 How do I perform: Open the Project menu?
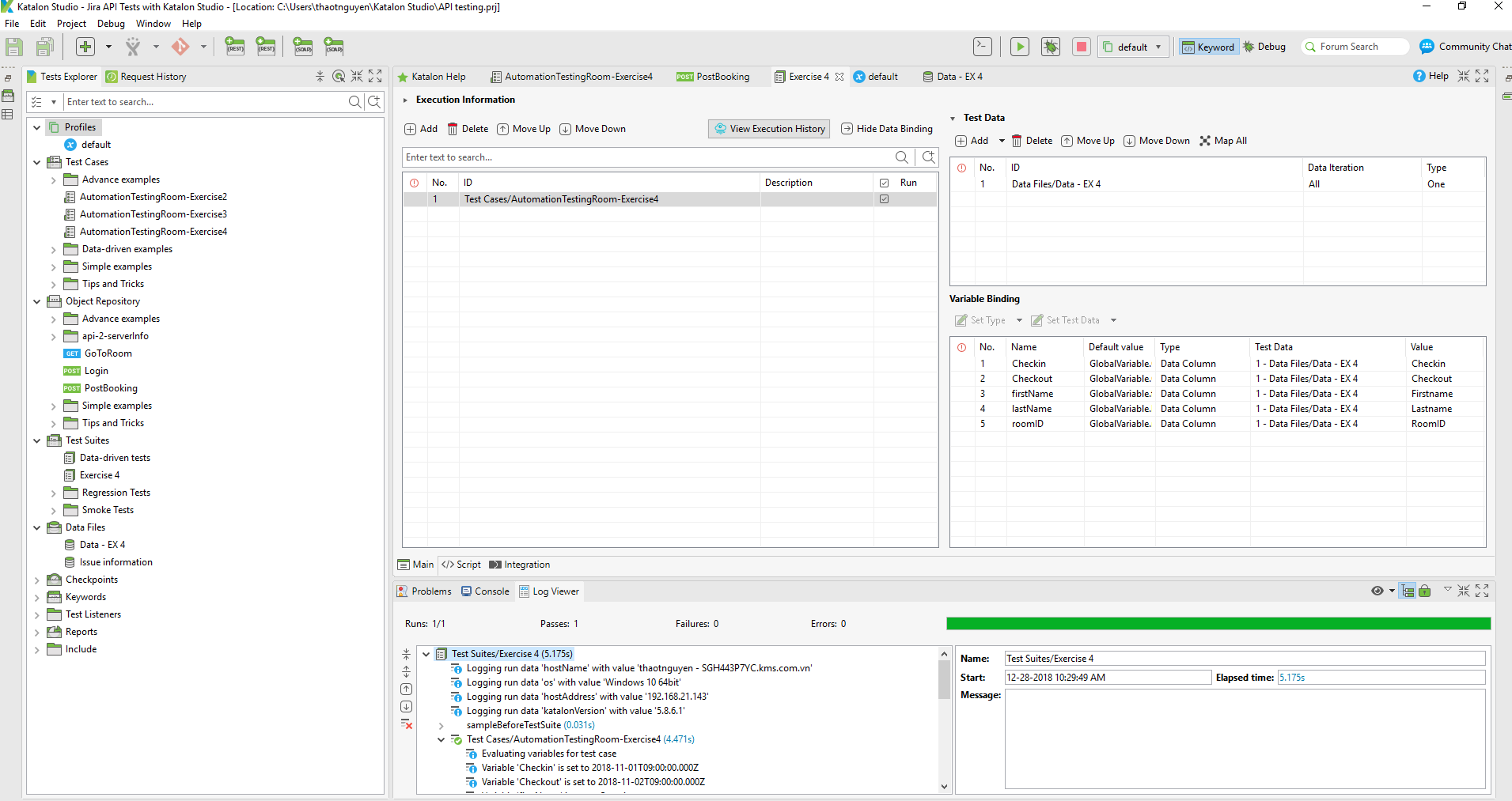click(71, 23)
